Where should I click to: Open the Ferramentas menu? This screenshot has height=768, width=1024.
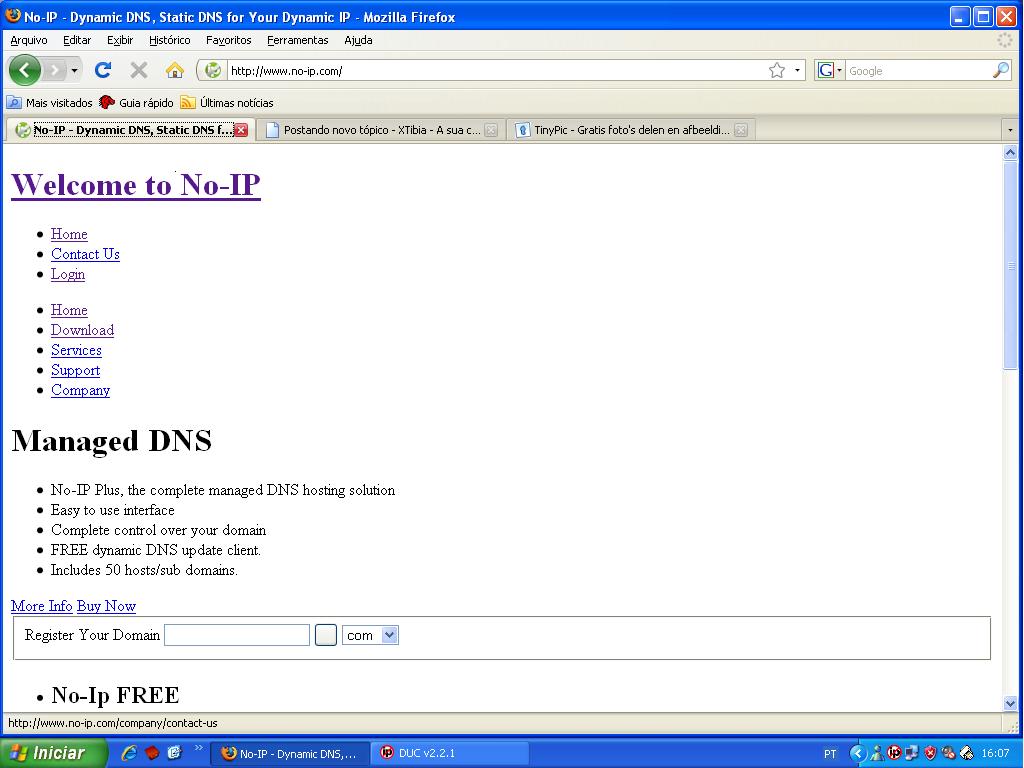coord(298,40)
